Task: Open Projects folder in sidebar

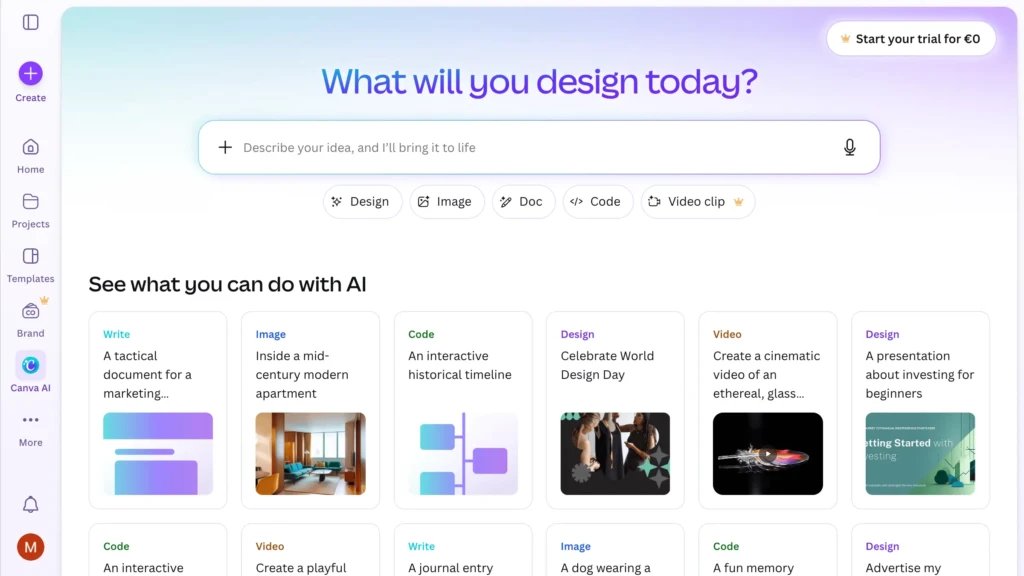Action: click(31, 211)
